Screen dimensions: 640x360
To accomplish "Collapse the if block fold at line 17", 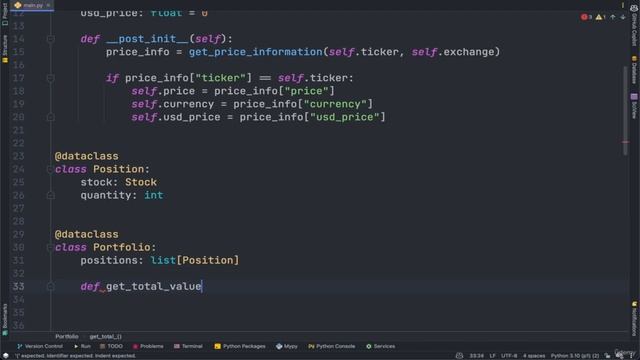I will 51,78.
